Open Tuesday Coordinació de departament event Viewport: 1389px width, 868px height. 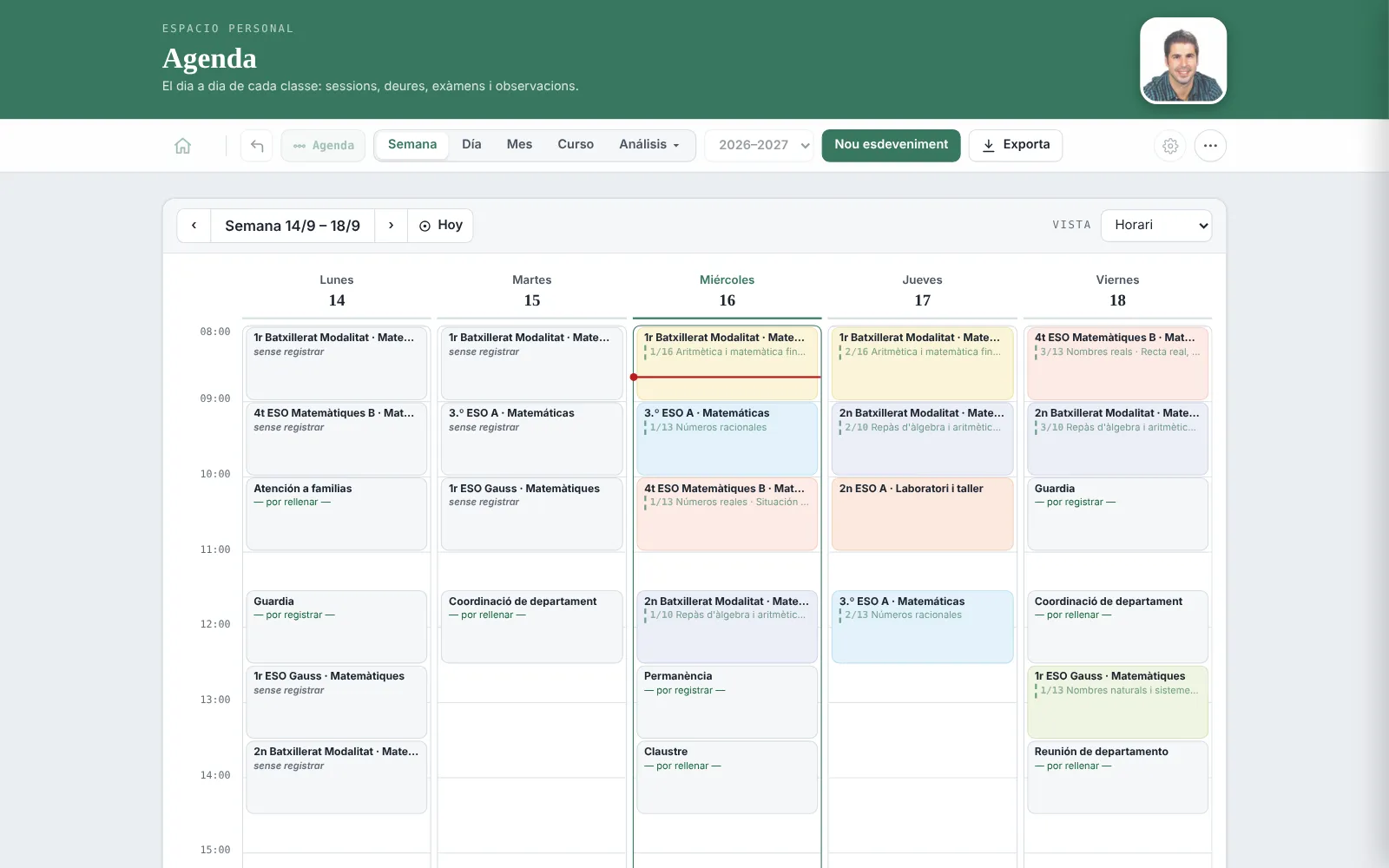[x=532, y=627]
